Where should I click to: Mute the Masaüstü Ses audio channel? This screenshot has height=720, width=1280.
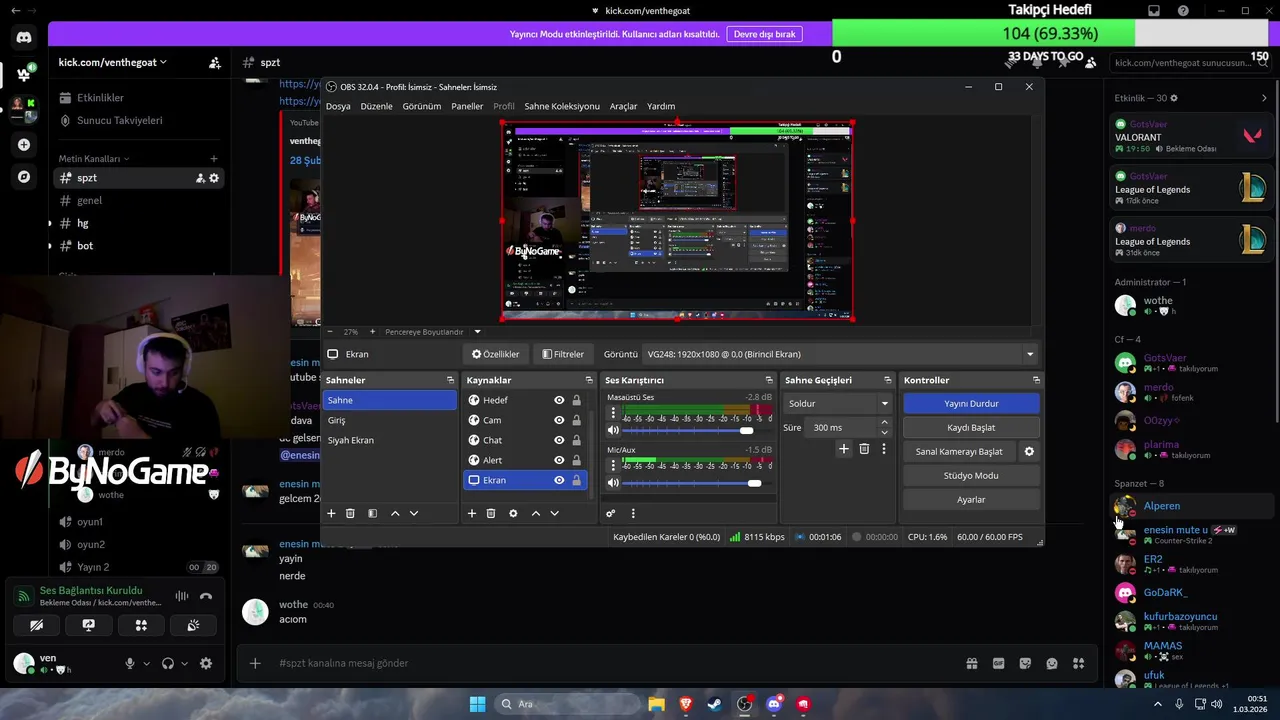point(613,430)
